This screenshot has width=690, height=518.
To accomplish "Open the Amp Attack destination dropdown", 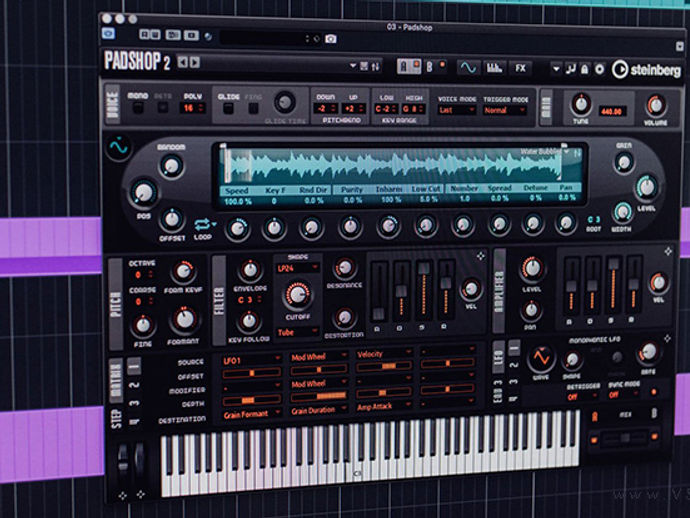I will (x=384, y=407).
